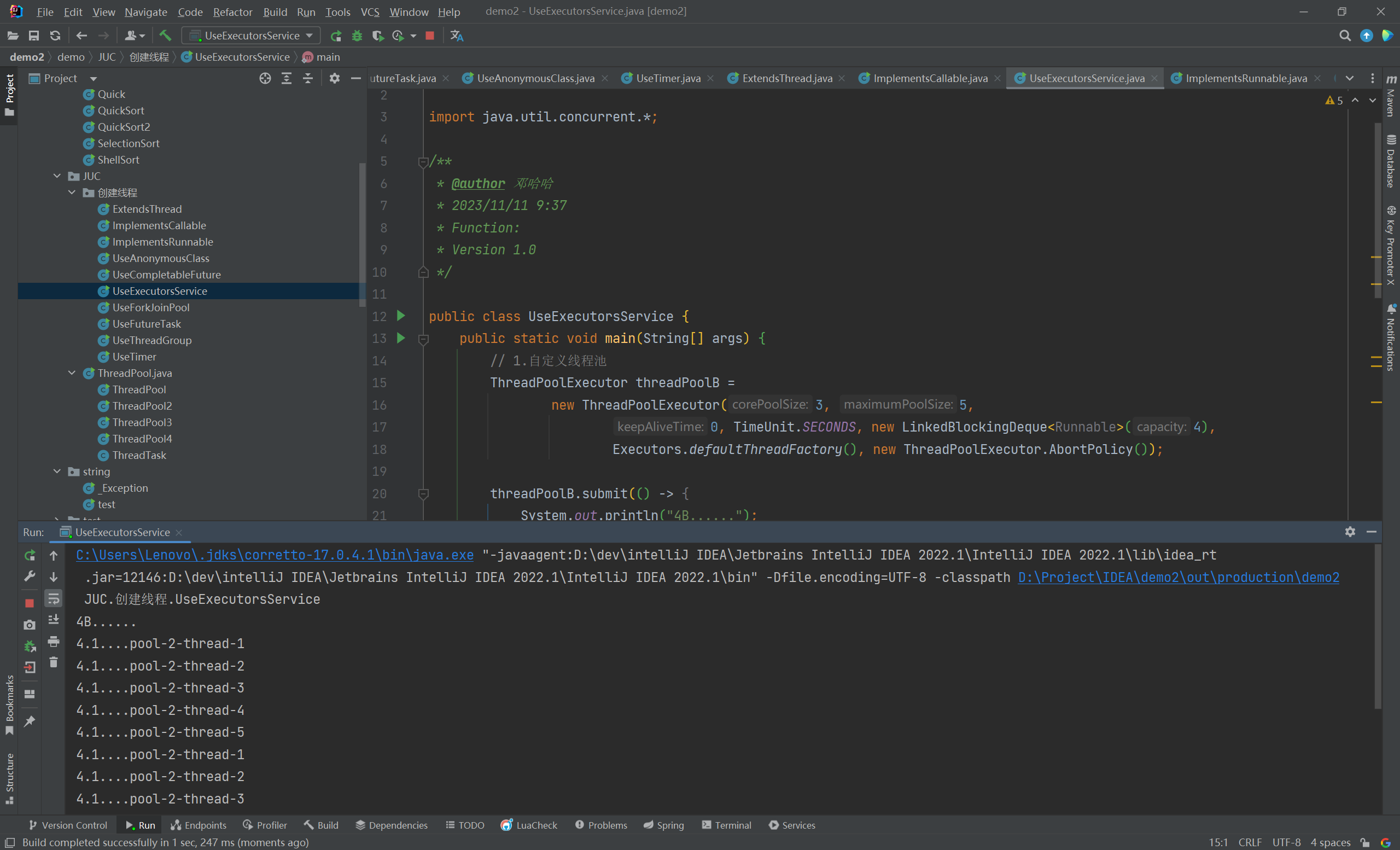The image size is (1400, 850).
Task: Collapse the 创建线程 folder
Action: click(x=72, y=193)
